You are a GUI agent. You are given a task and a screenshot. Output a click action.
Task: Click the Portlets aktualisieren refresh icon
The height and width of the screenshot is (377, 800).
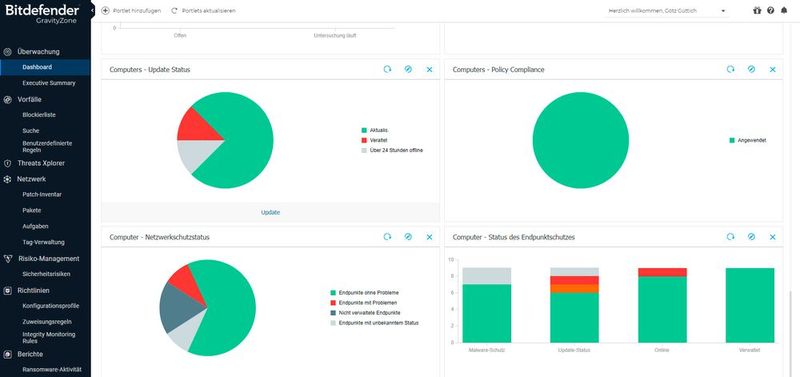(x=174, y=10)
